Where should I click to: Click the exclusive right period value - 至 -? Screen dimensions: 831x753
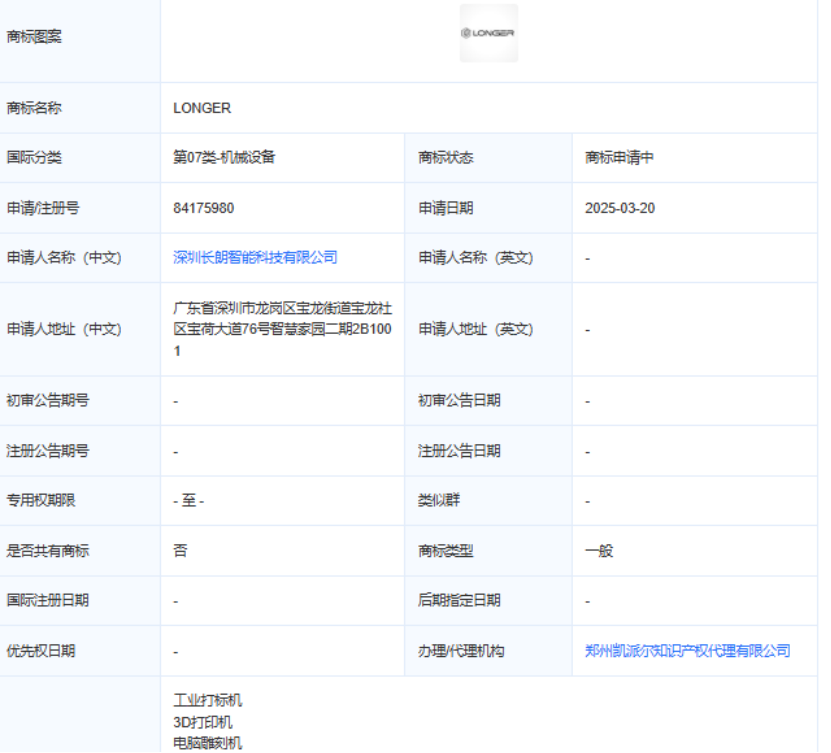[189, 500]
